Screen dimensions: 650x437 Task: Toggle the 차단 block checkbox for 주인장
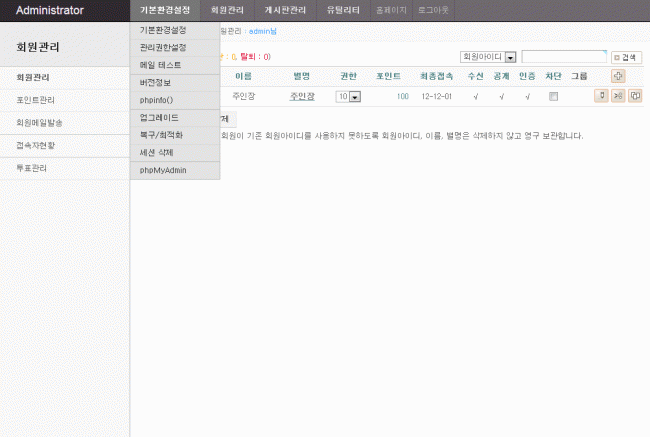click(553, 97)
